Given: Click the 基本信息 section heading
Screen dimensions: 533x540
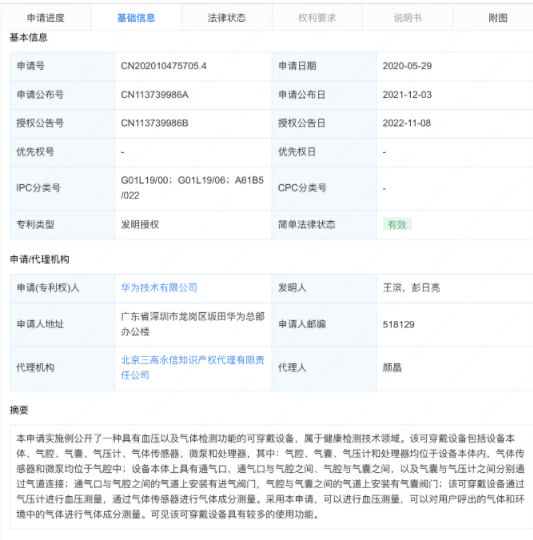Looking at the screenshot, I should [x=28, y=38].
